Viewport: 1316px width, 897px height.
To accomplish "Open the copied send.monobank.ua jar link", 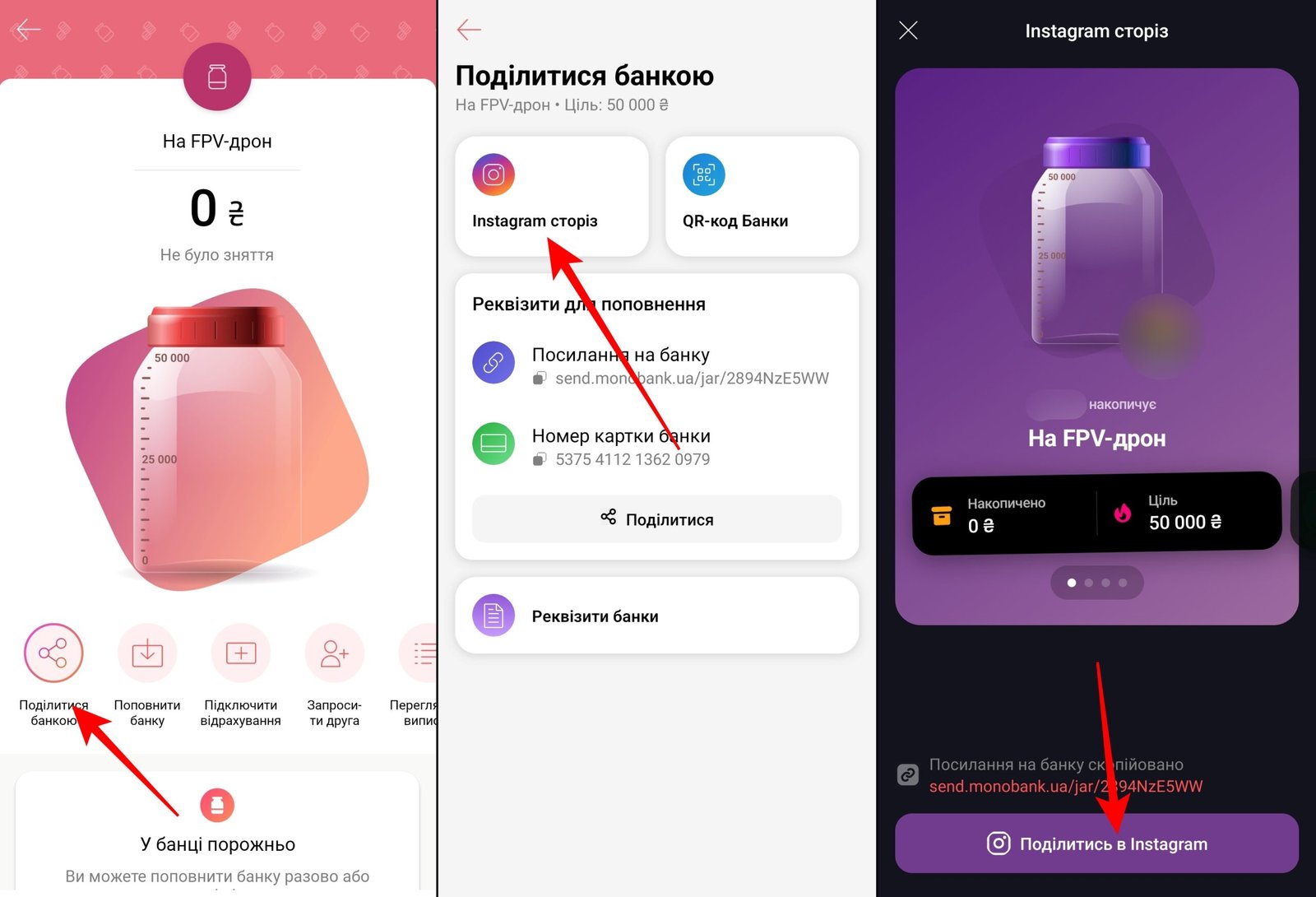I will tap(1066, 786).
